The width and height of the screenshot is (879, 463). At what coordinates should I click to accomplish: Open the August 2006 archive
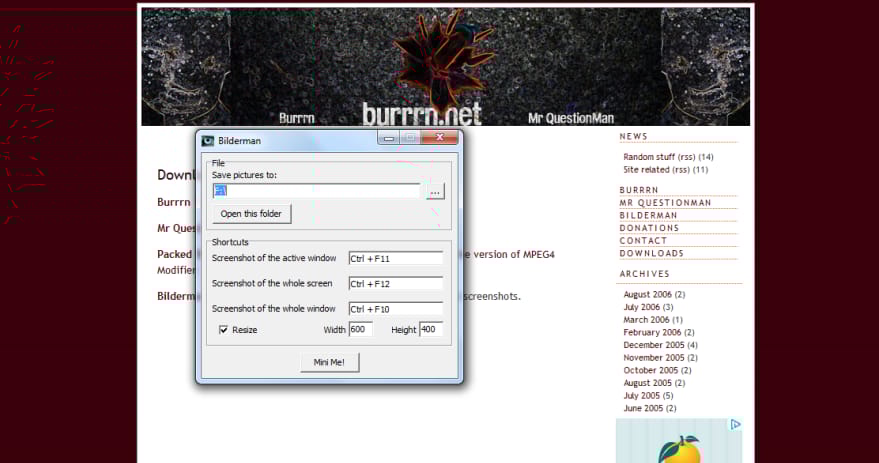pos(647,294)
